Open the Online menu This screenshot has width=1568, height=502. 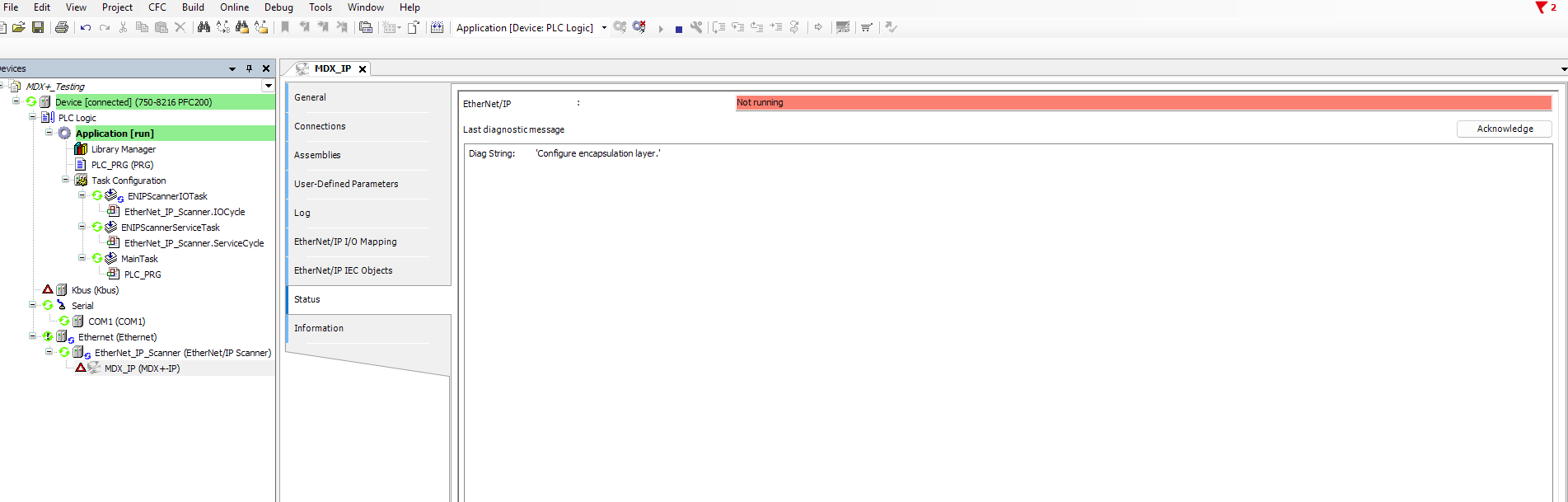(x=234, y=7)
